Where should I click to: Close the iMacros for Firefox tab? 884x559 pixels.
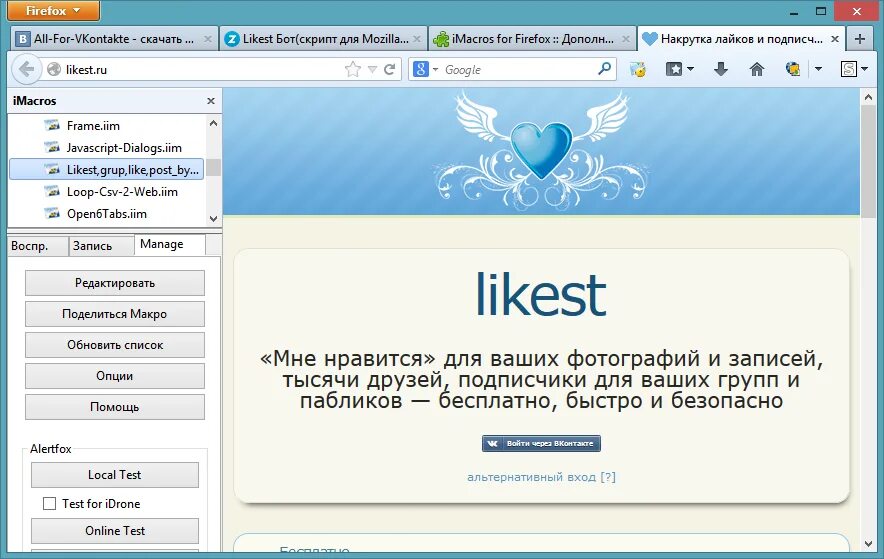click(x=626, y=39)
